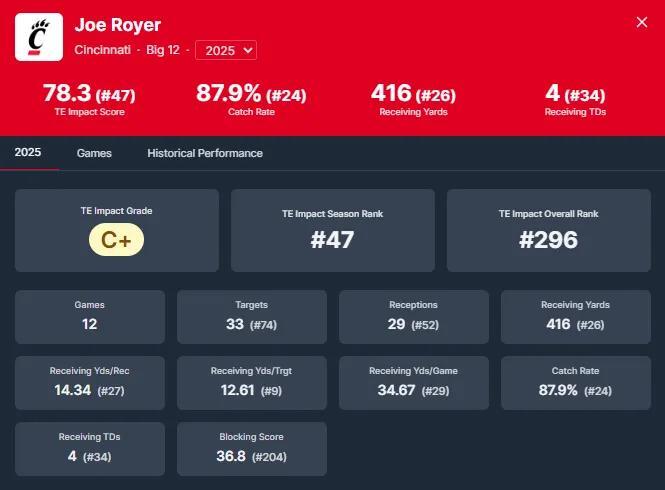Select the Receiving Yds/Game tile
This screenshot has height=490, width=665.
pos(414,382)
